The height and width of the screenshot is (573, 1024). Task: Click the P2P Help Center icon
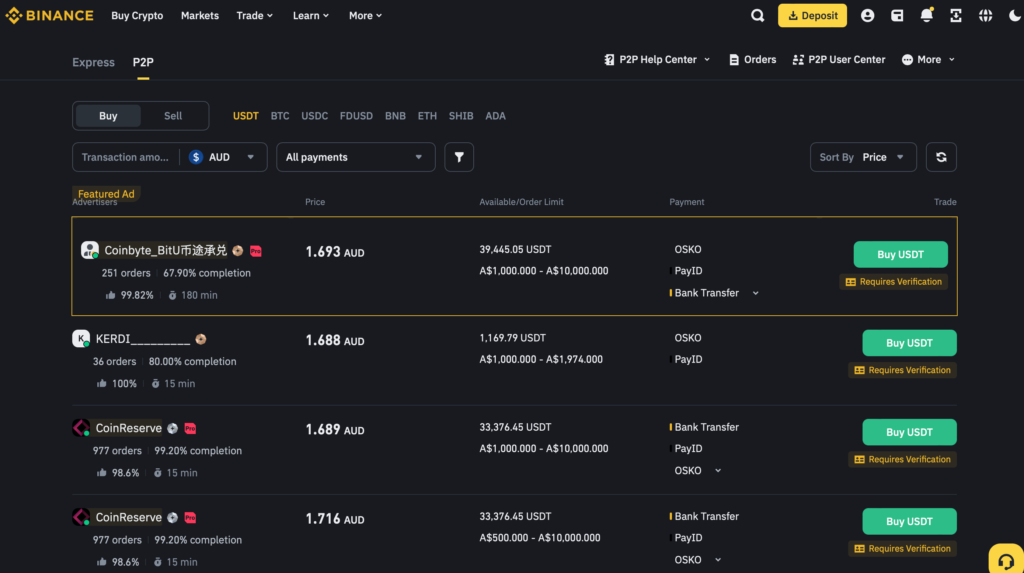click(x=609, y=59)
